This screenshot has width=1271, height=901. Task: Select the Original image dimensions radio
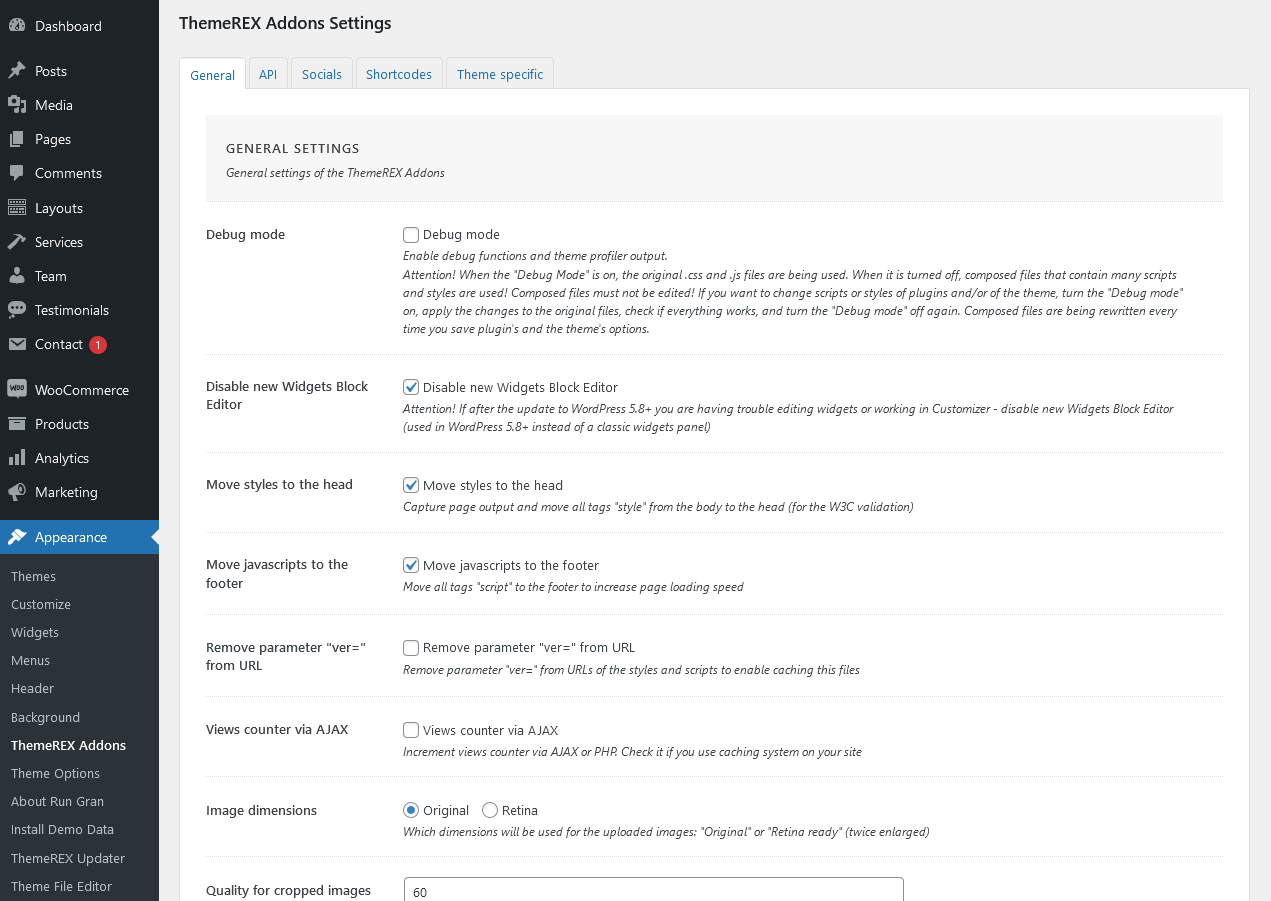pyautogui.click(x=411, y=810)
